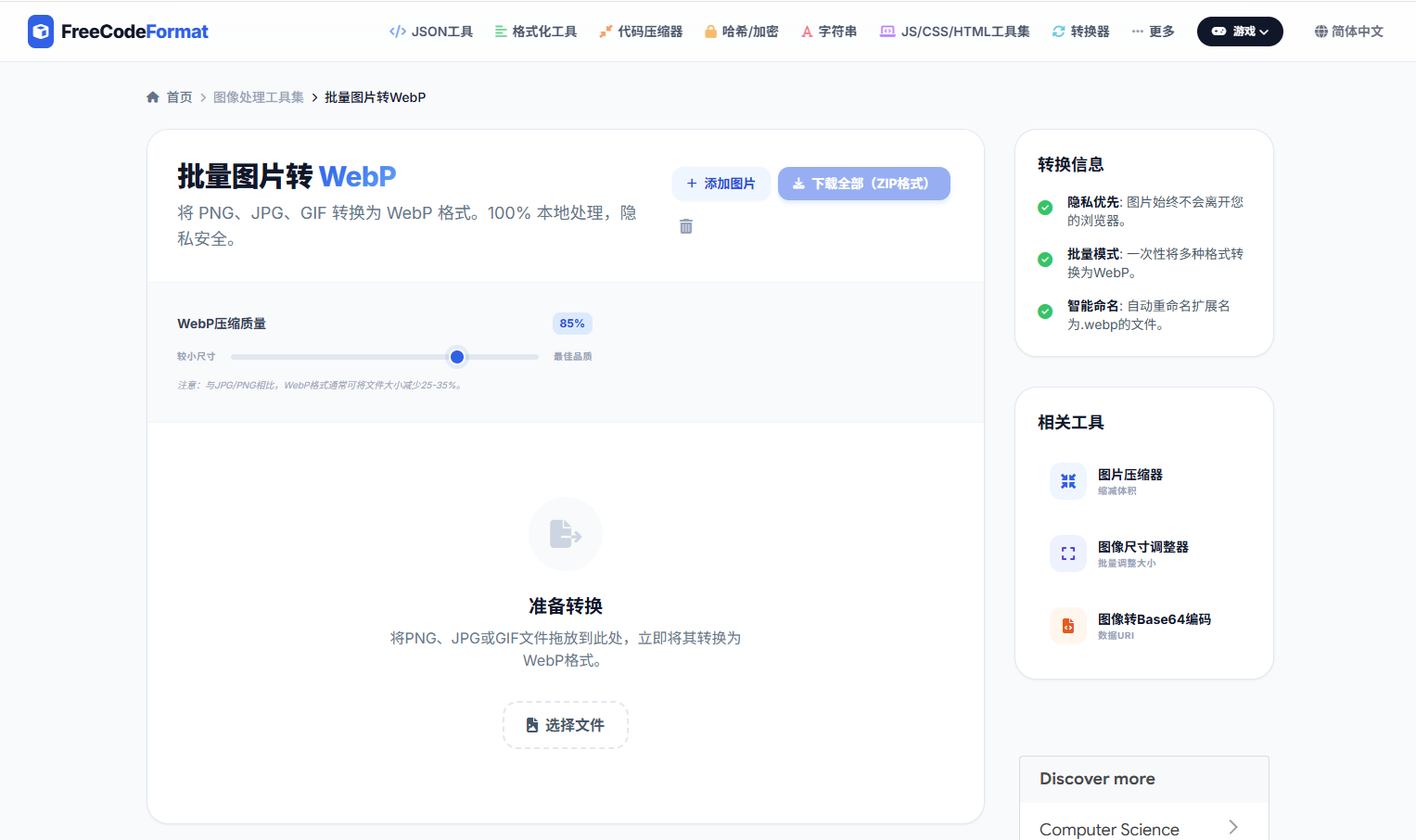Open the 图片压缩器 tool icon
Image resolution: width=1416 pixels, height=840 pixels.
1068,481
